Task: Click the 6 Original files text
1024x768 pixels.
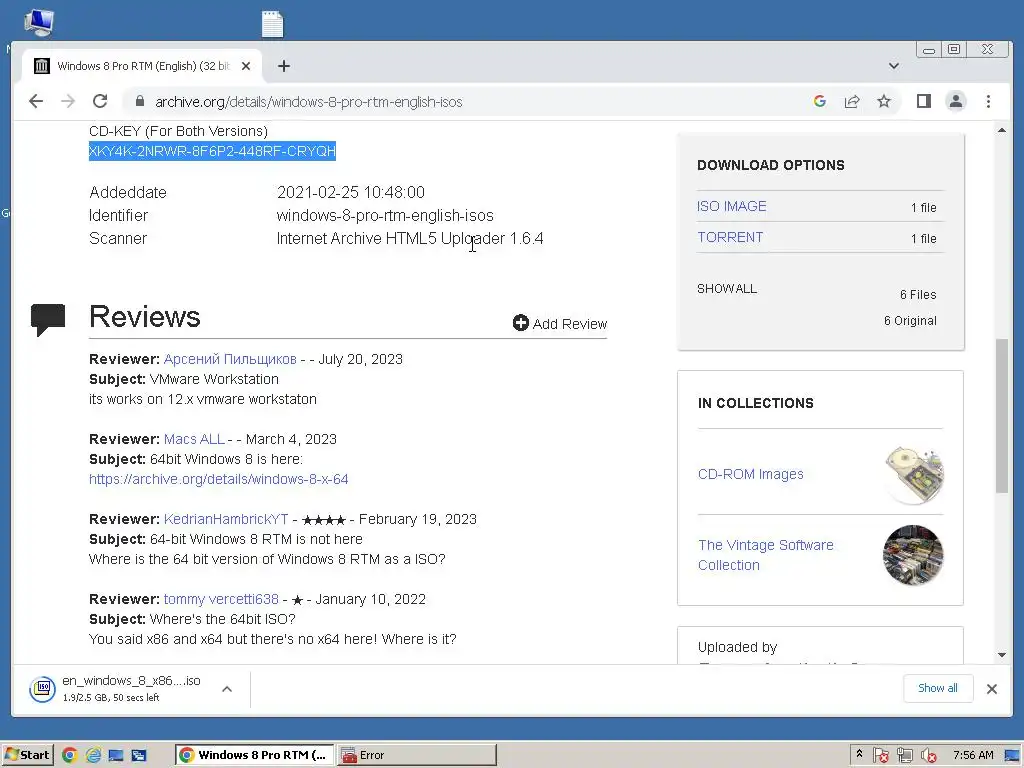Action: click(910, 321)
